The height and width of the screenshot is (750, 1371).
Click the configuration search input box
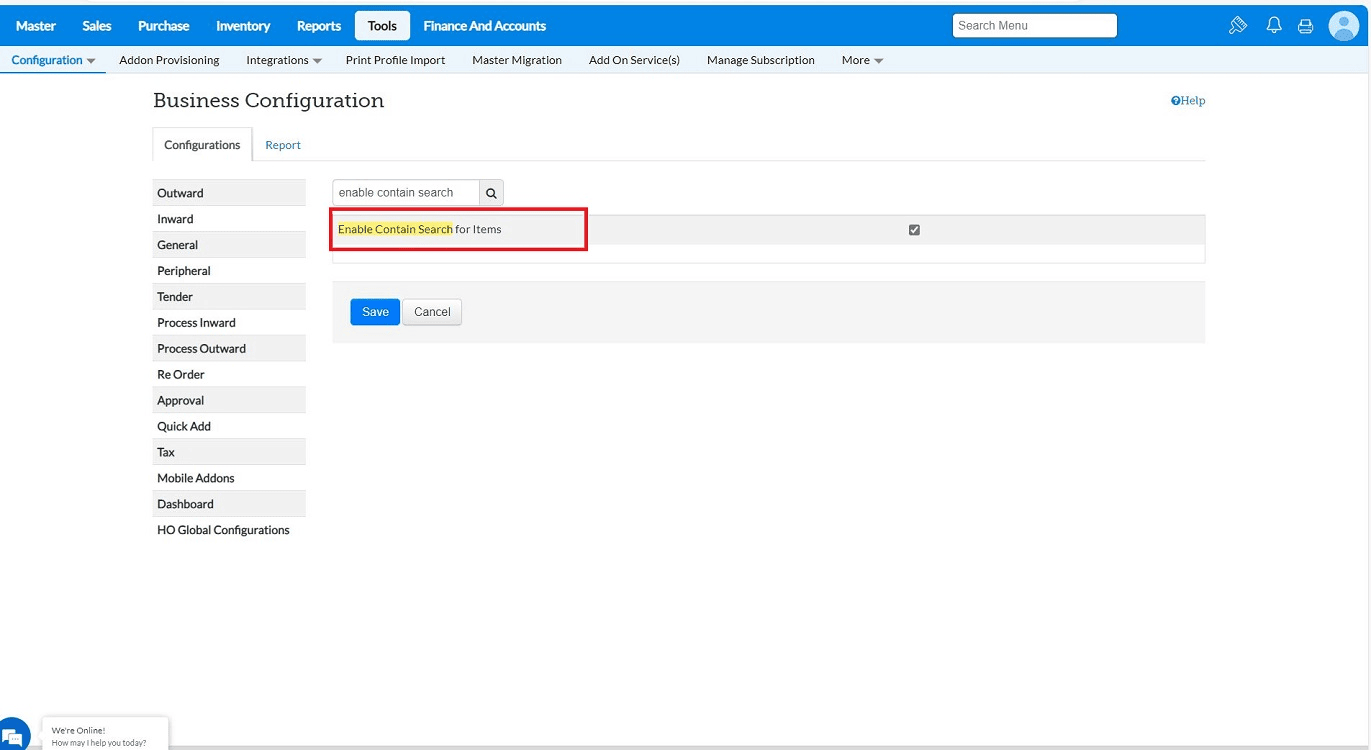point(406,193)
